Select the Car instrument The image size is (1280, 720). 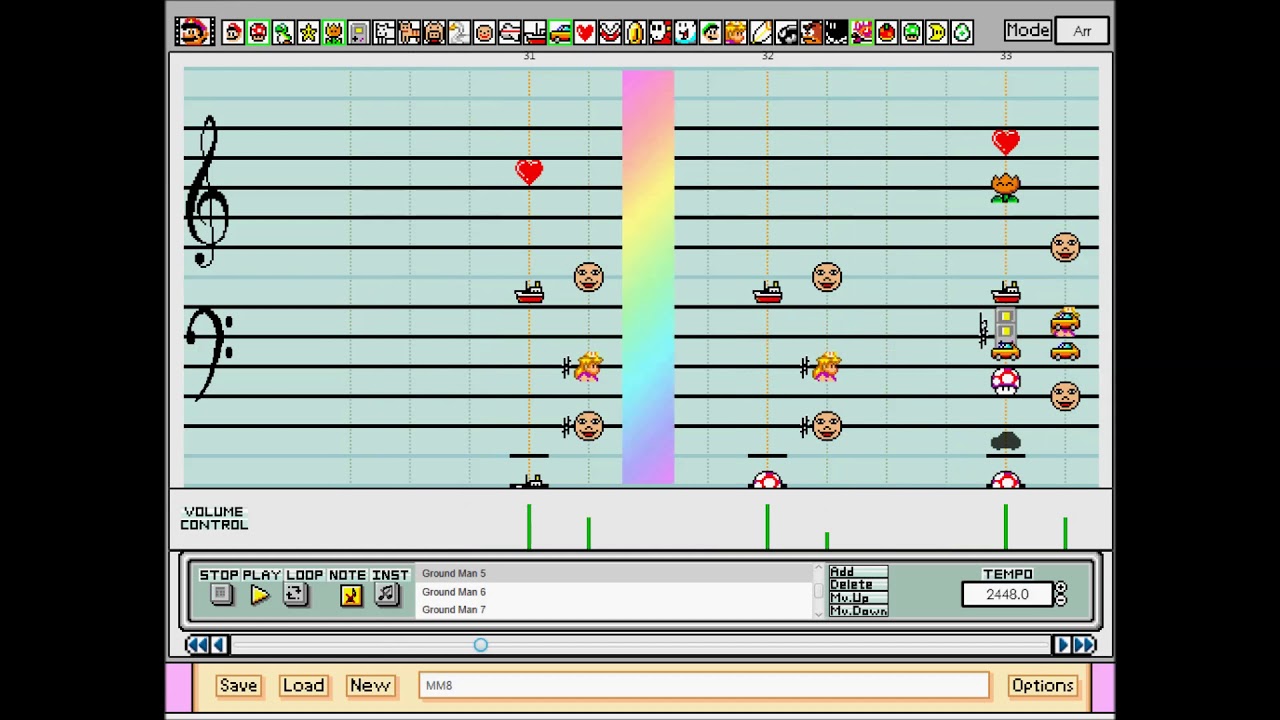[560, 32]
